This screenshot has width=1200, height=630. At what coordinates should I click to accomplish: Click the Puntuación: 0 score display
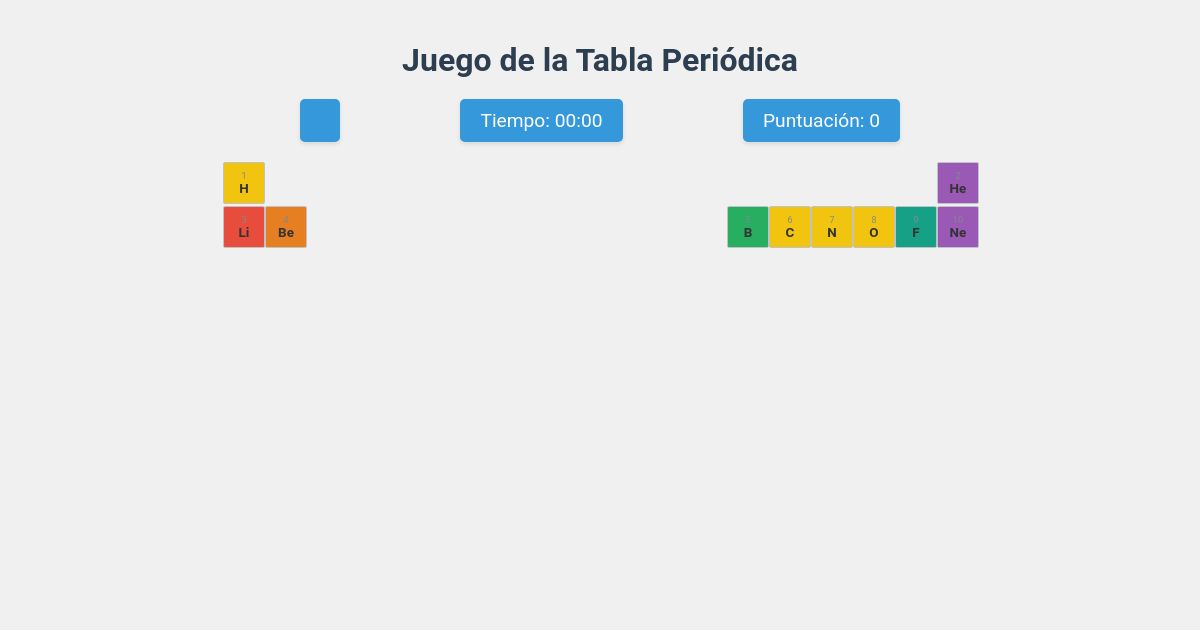pos(822,120)
